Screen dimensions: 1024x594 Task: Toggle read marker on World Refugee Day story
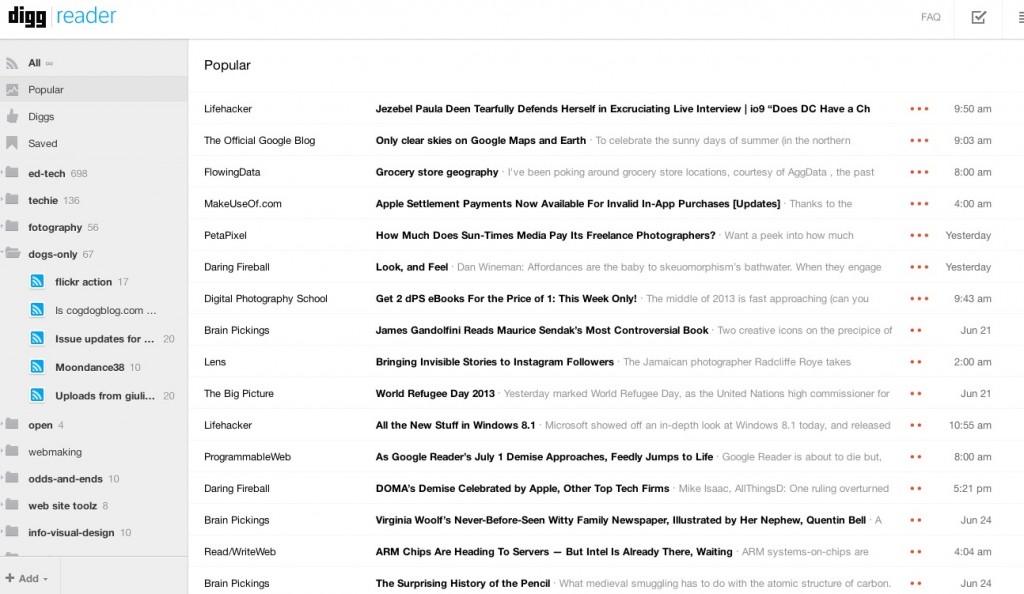[915, 394]
